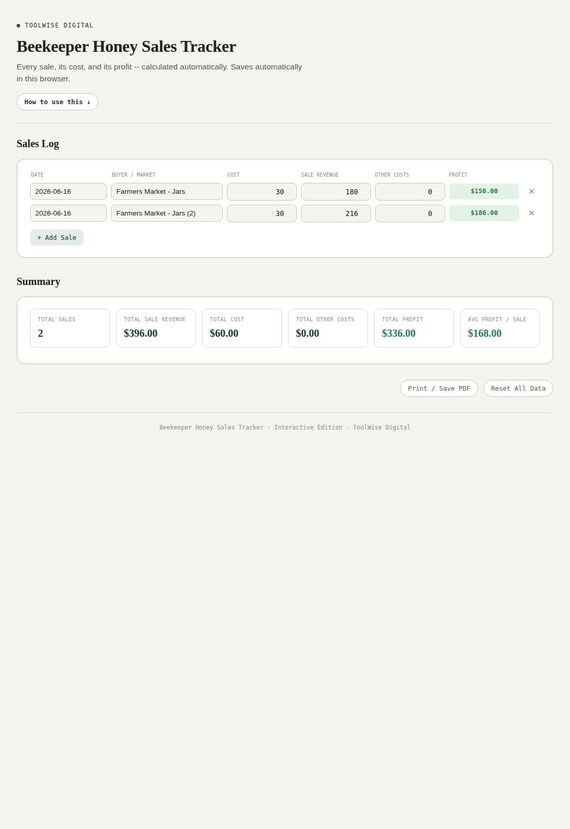Image resolution: width=570 pixels, height=829 pixels.
Task: Delete the $150.00 profit sale row
Action: pos(531,191)
